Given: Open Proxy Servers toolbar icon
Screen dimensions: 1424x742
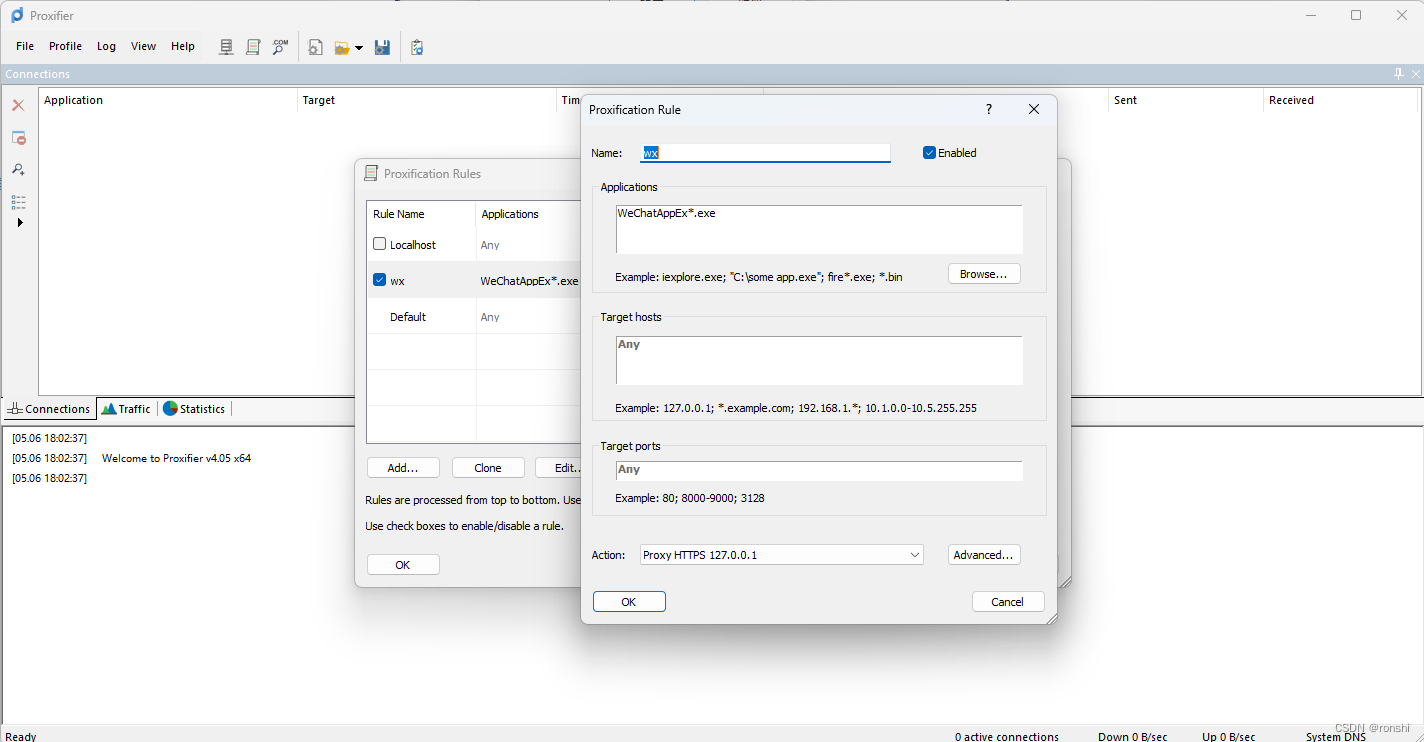Looking at the screenshot, I should click(x=227, y=47).
